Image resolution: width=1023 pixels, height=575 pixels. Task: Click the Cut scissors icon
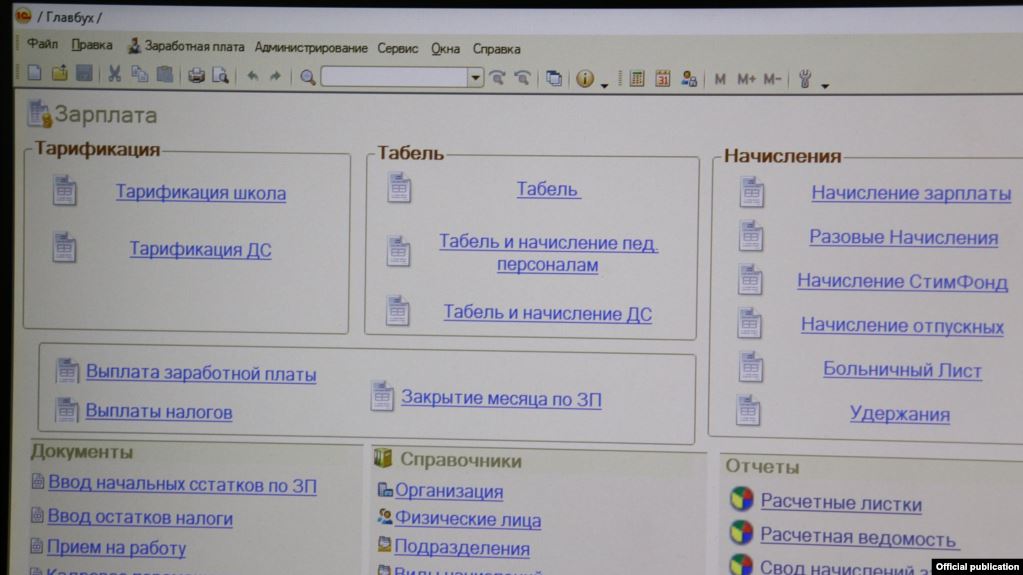pyautogui.click(x=114, y=75)
